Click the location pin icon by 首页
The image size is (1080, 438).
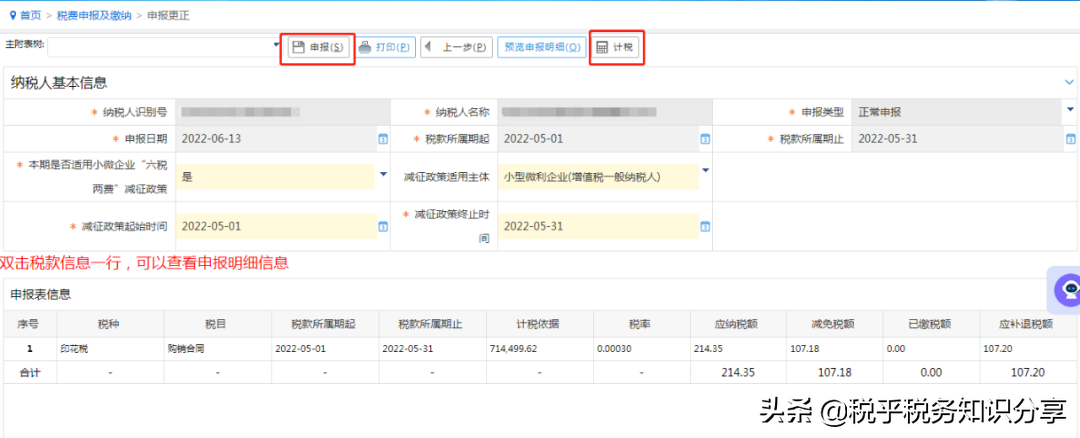click(x=12, y=15)
